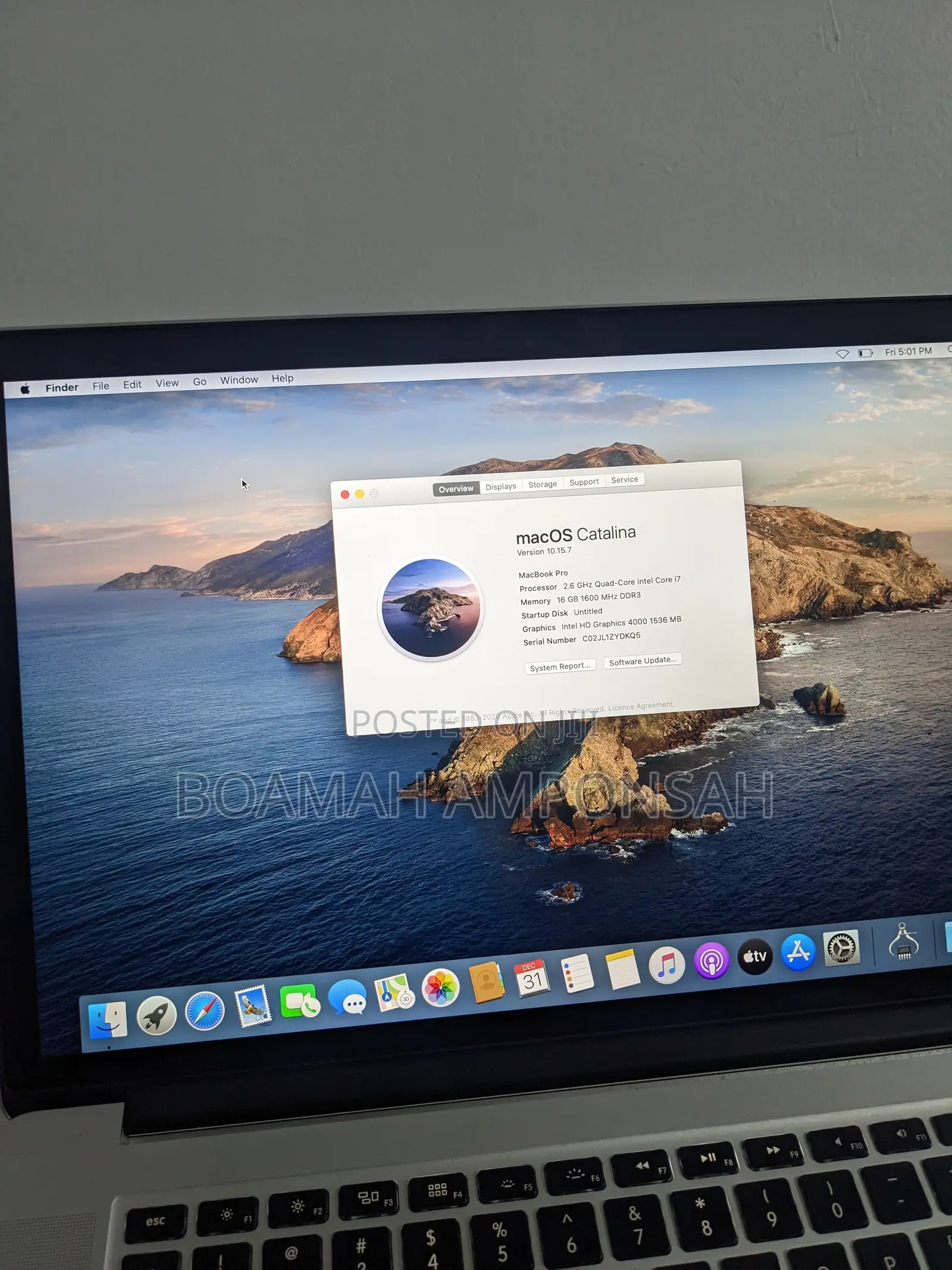Viewport: 952px width, 1270px height.
Task: Click the Fri 5:01 PM clock
Action: [x=909, y=351]
